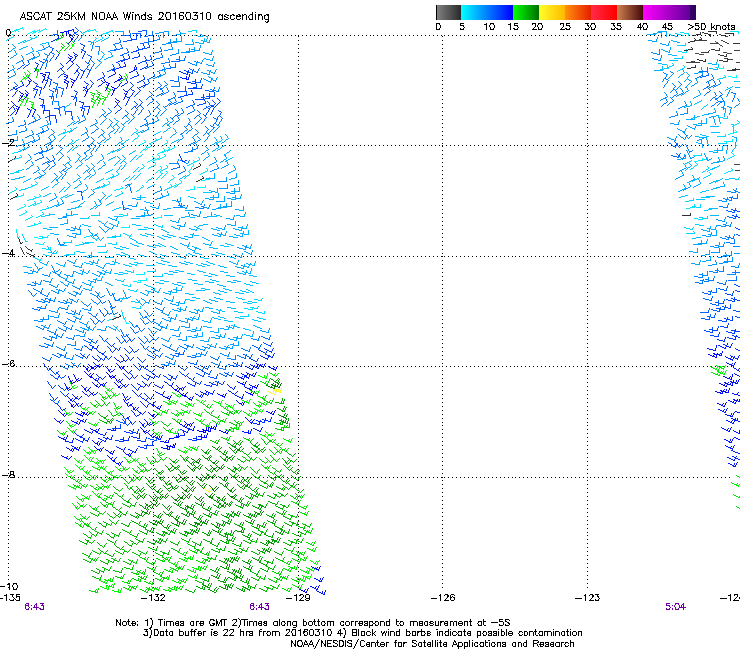740x650 pixels.
Task: Click the '25' value under the color bar
Action: [x=565, y=27]
